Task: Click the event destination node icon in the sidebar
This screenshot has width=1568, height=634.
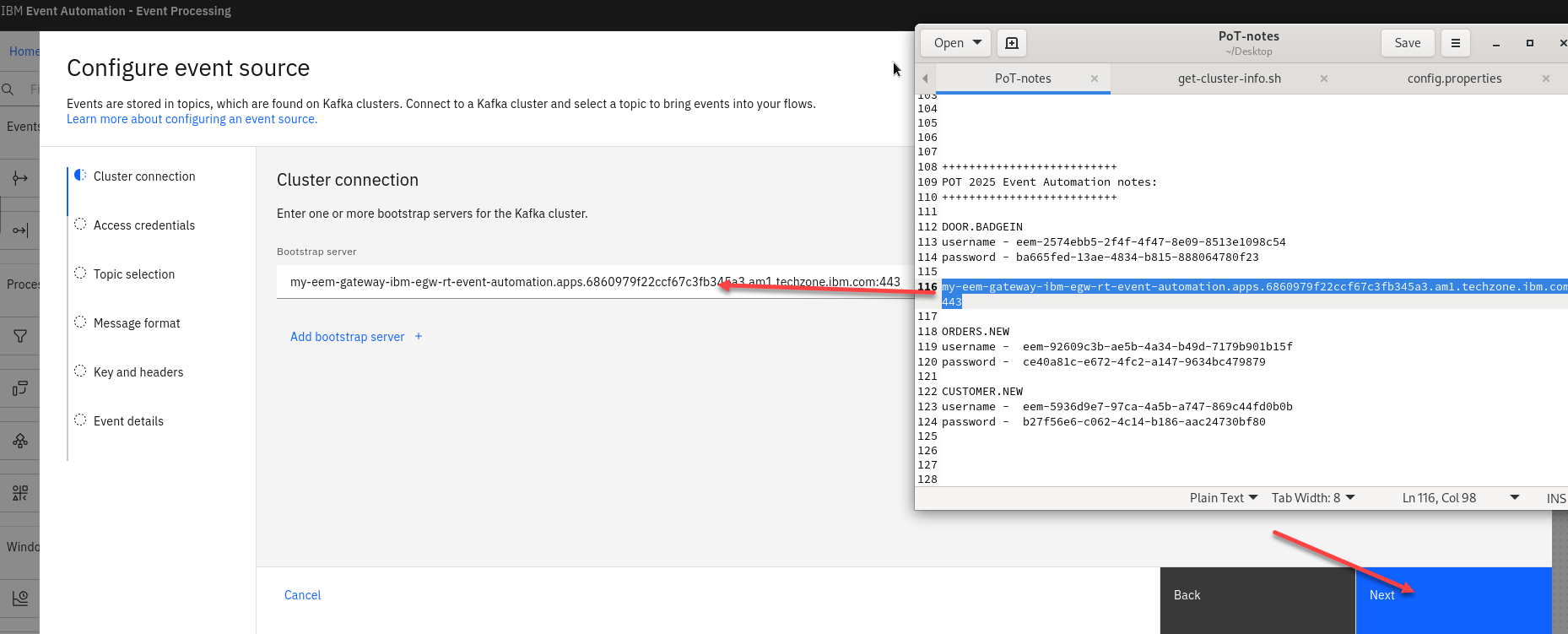Action: 20,230
